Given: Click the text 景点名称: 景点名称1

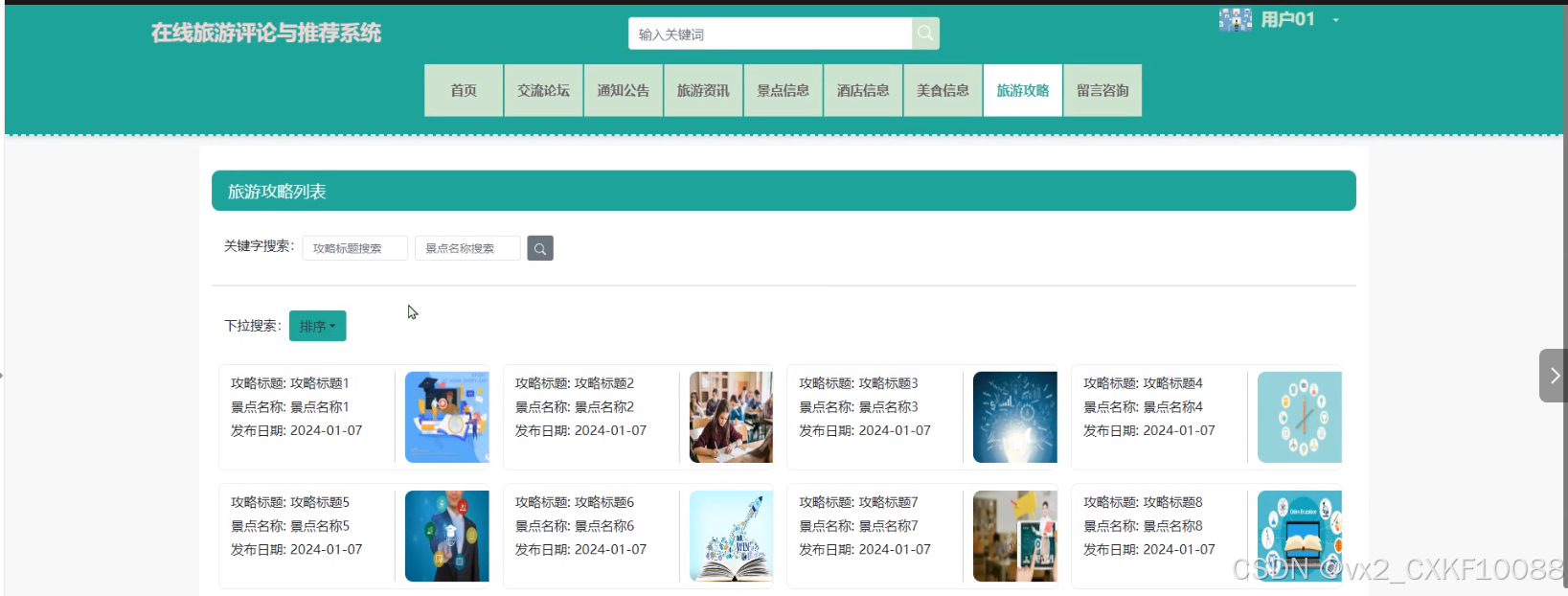Looking at the screenshot, I should click(x=290, y=407).
